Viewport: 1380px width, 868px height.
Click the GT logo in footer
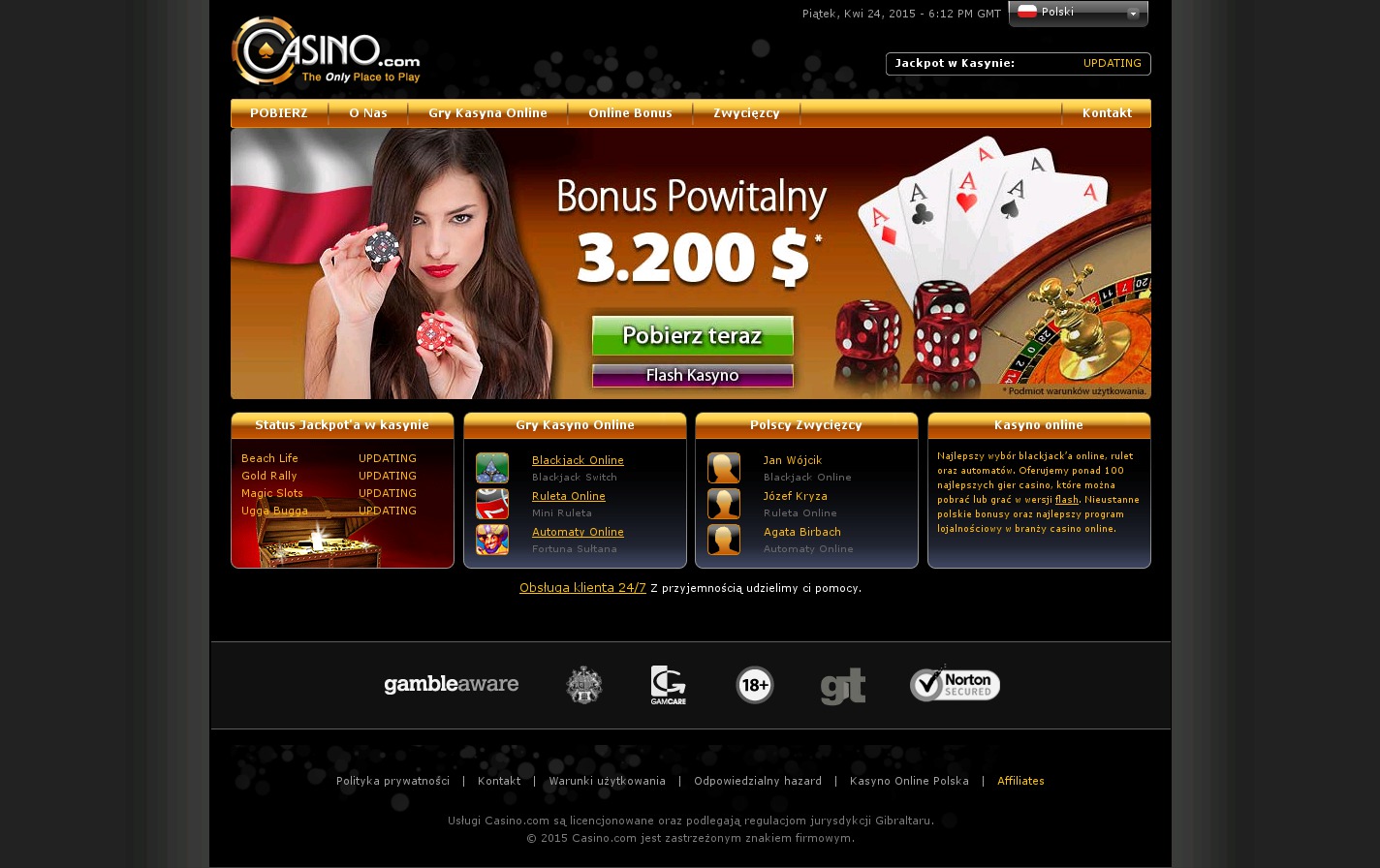tap(843, 687)
